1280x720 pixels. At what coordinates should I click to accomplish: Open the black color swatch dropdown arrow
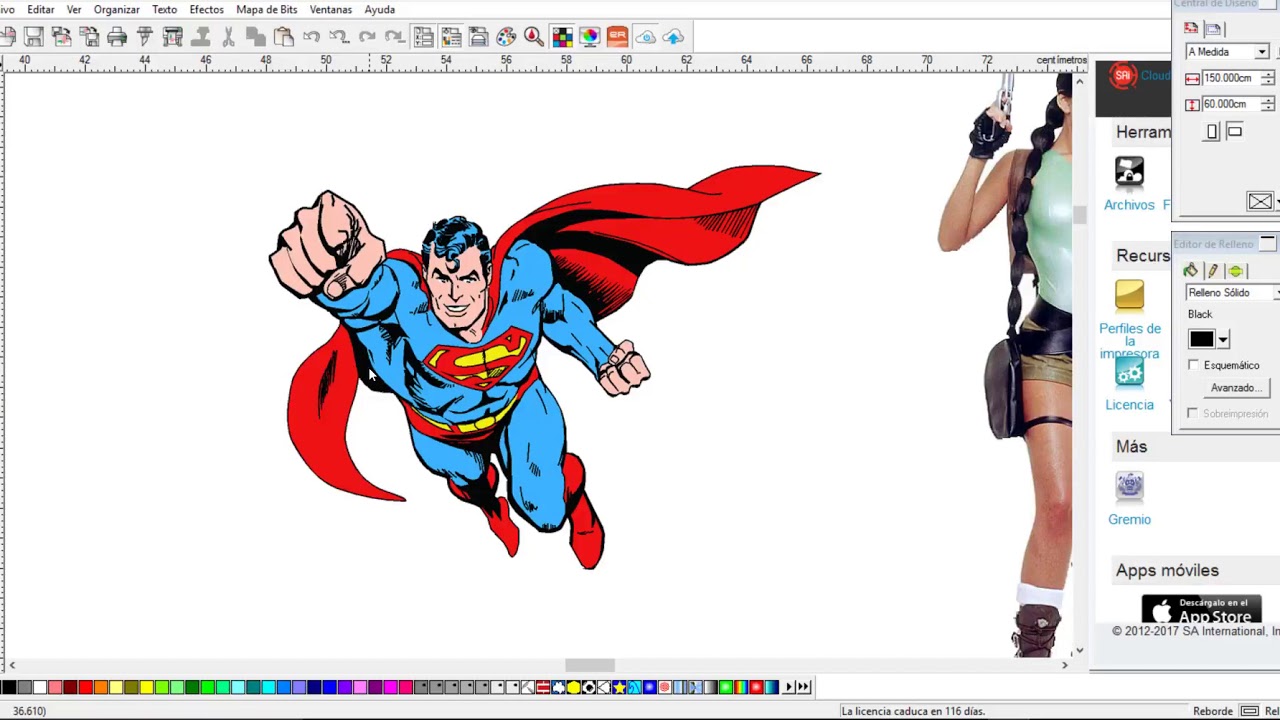(x=1223, y=340)
